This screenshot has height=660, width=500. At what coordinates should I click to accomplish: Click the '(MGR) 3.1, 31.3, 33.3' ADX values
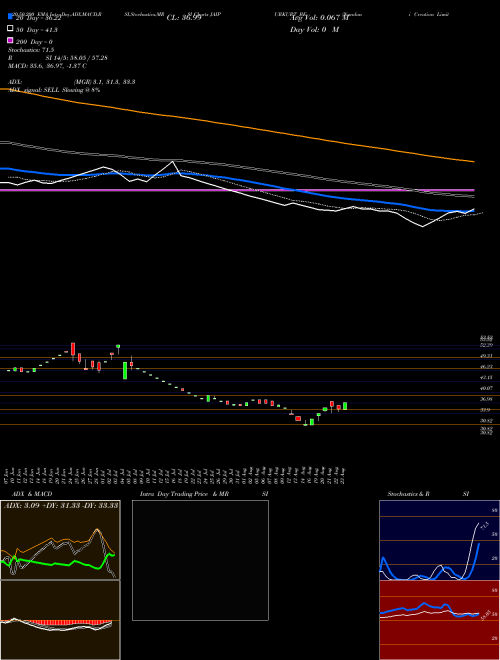click(104, 82)
